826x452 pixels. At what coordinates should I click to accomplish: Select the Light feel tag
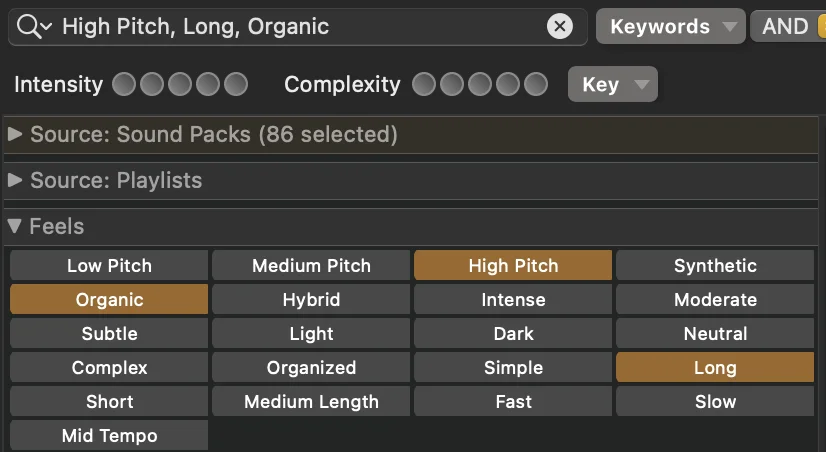(x=311, y=333)
